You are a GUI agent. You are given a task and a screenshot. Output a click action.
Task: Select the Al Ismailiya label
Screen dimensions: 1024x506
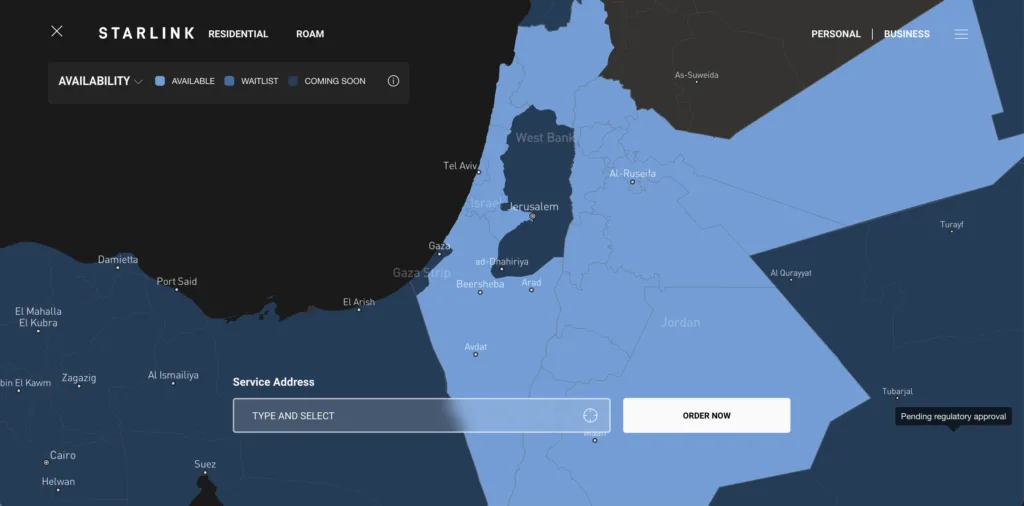(x=173, y=375)
